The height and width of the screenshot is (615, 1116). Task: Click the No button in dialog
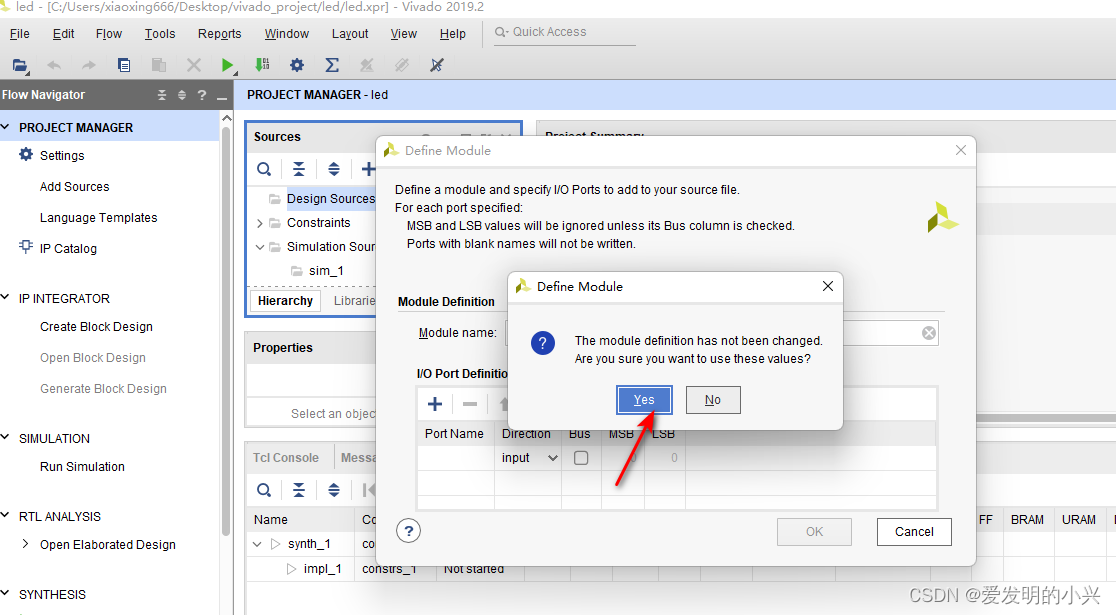713,400
